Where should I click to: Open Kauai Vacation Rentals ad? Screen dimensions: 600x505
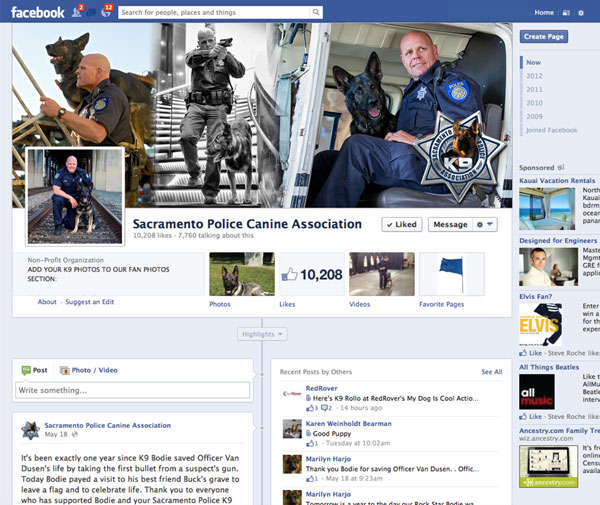(x=557, y=181)
